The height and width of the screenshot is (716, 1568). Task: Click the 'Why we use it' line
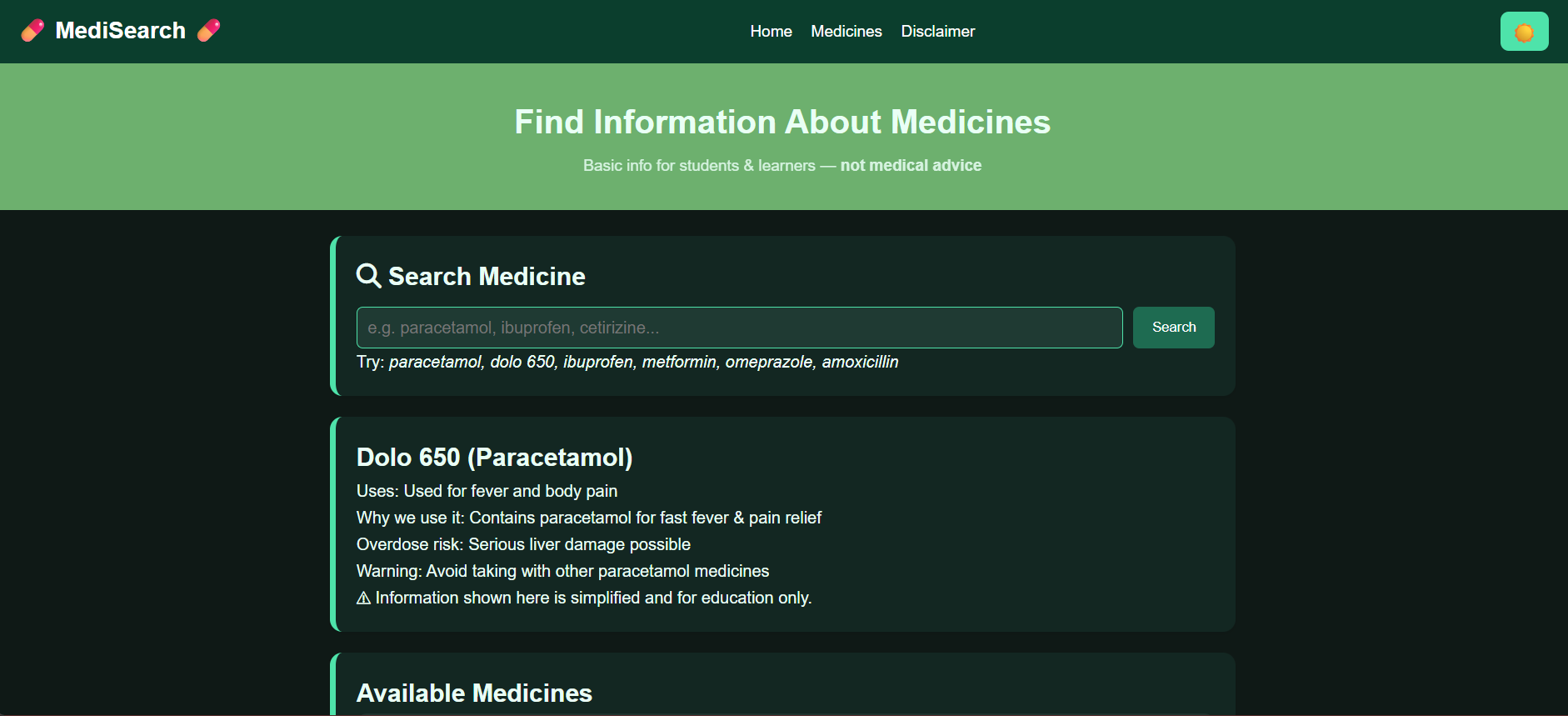coord(588,518)
